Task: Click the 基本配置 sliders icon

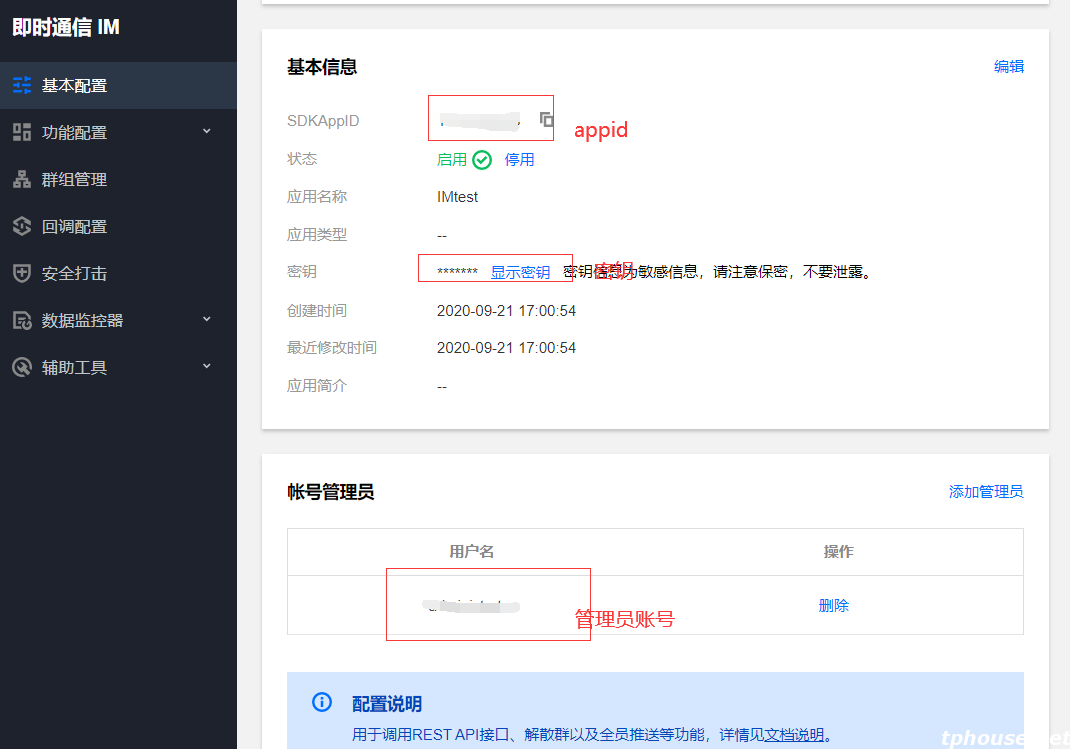Action: click(x=22, y=85)
